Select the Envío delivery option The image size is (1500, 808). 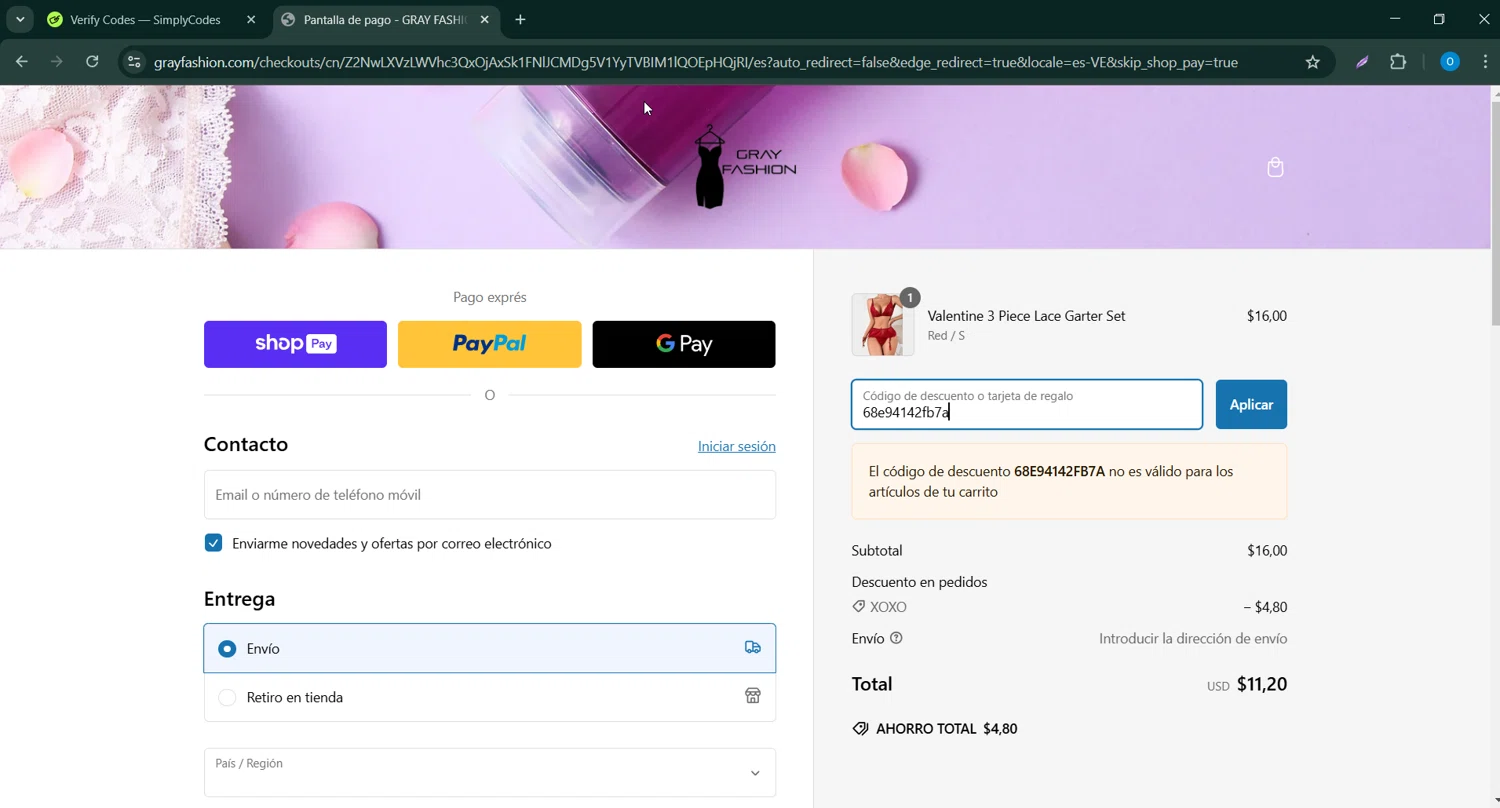tap(228, 649)
